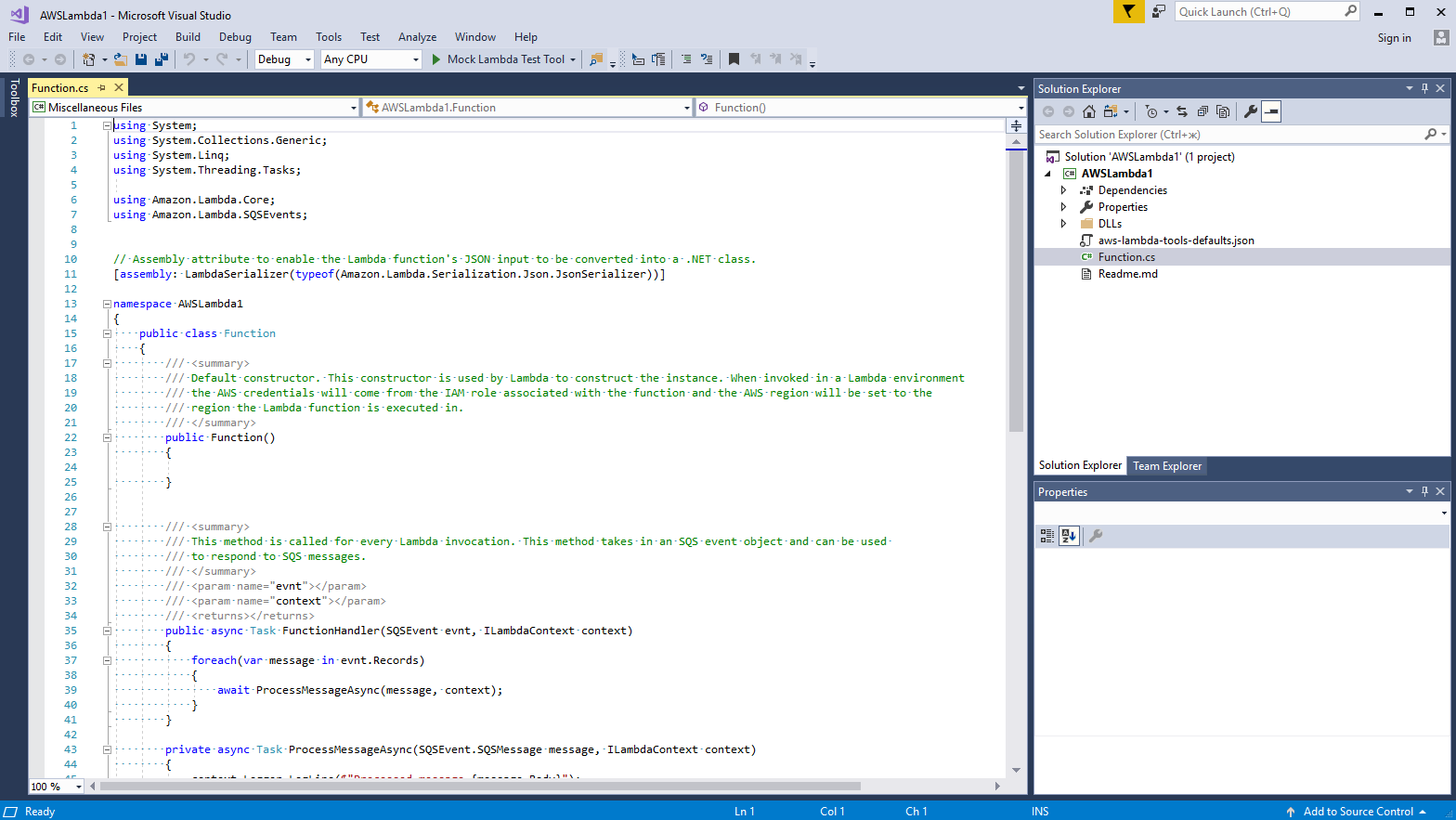This screenshot has width=1456, height=820.
Task: Click the Alphabetical sort icon in Properties panel
Action: [x=1069, y=536]
